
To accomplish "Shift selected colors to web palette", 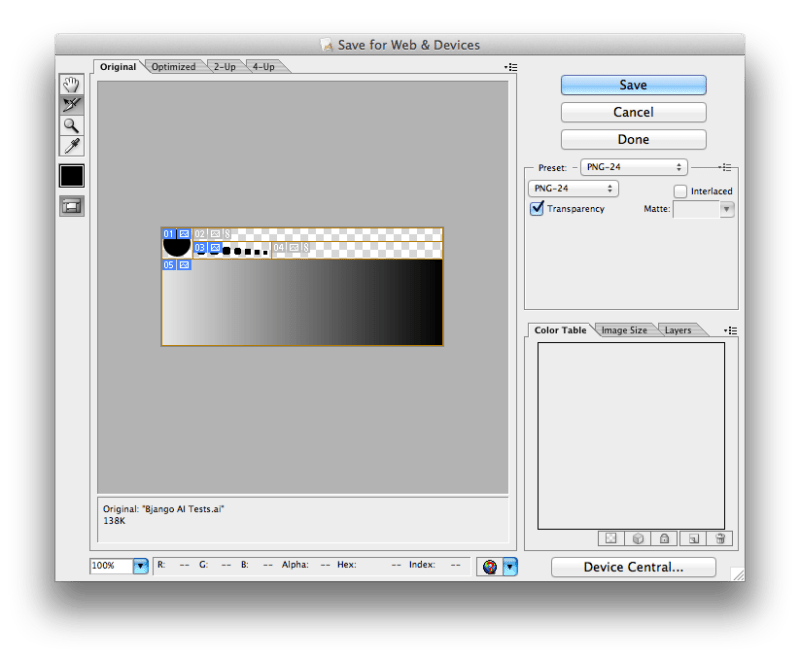I will pyautogui.click(x=637, y=538).
